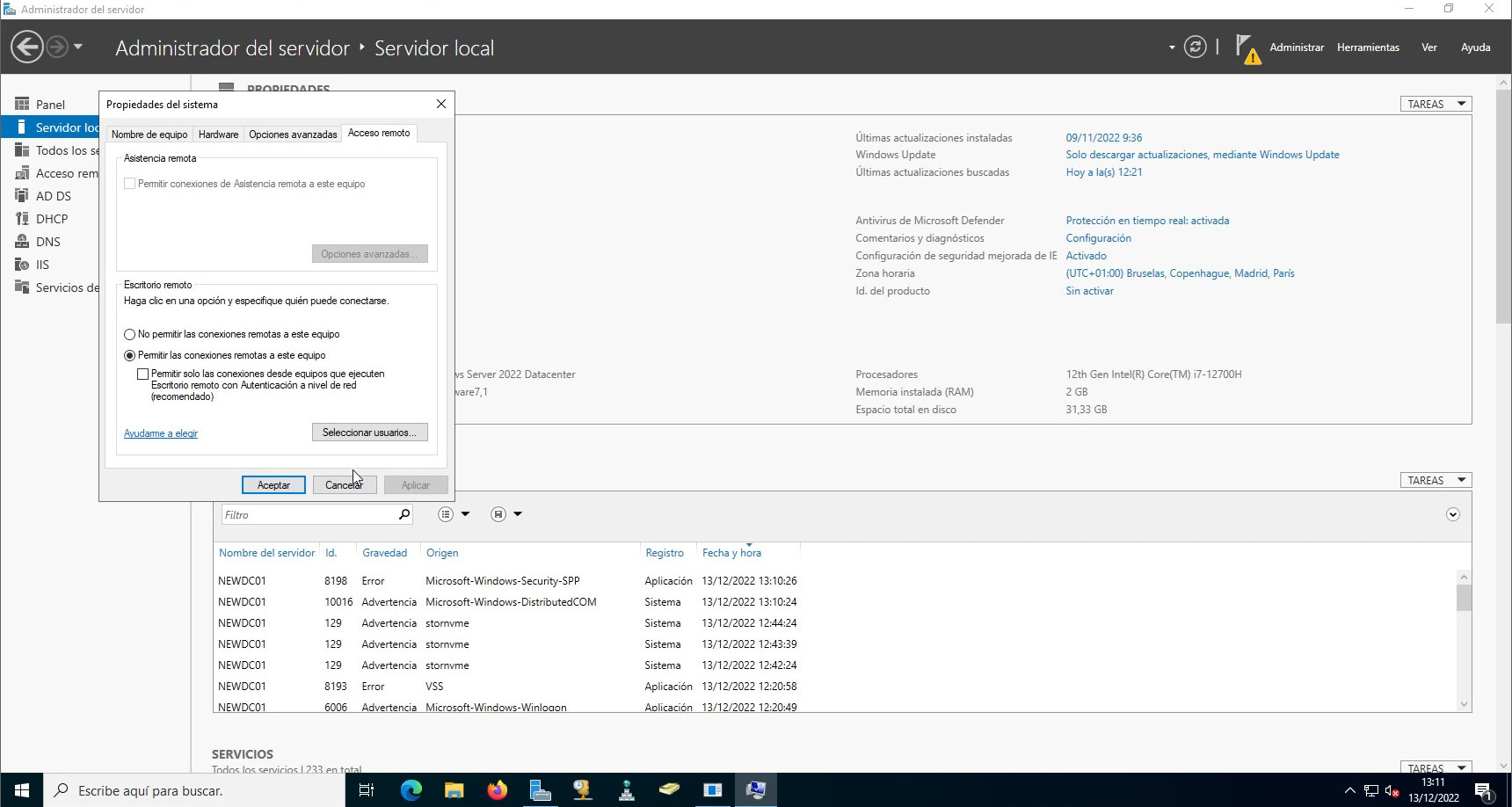Open Microsoft Edge from taskbar
This screenshot has height=807, width=1512.
pos(411,790)
